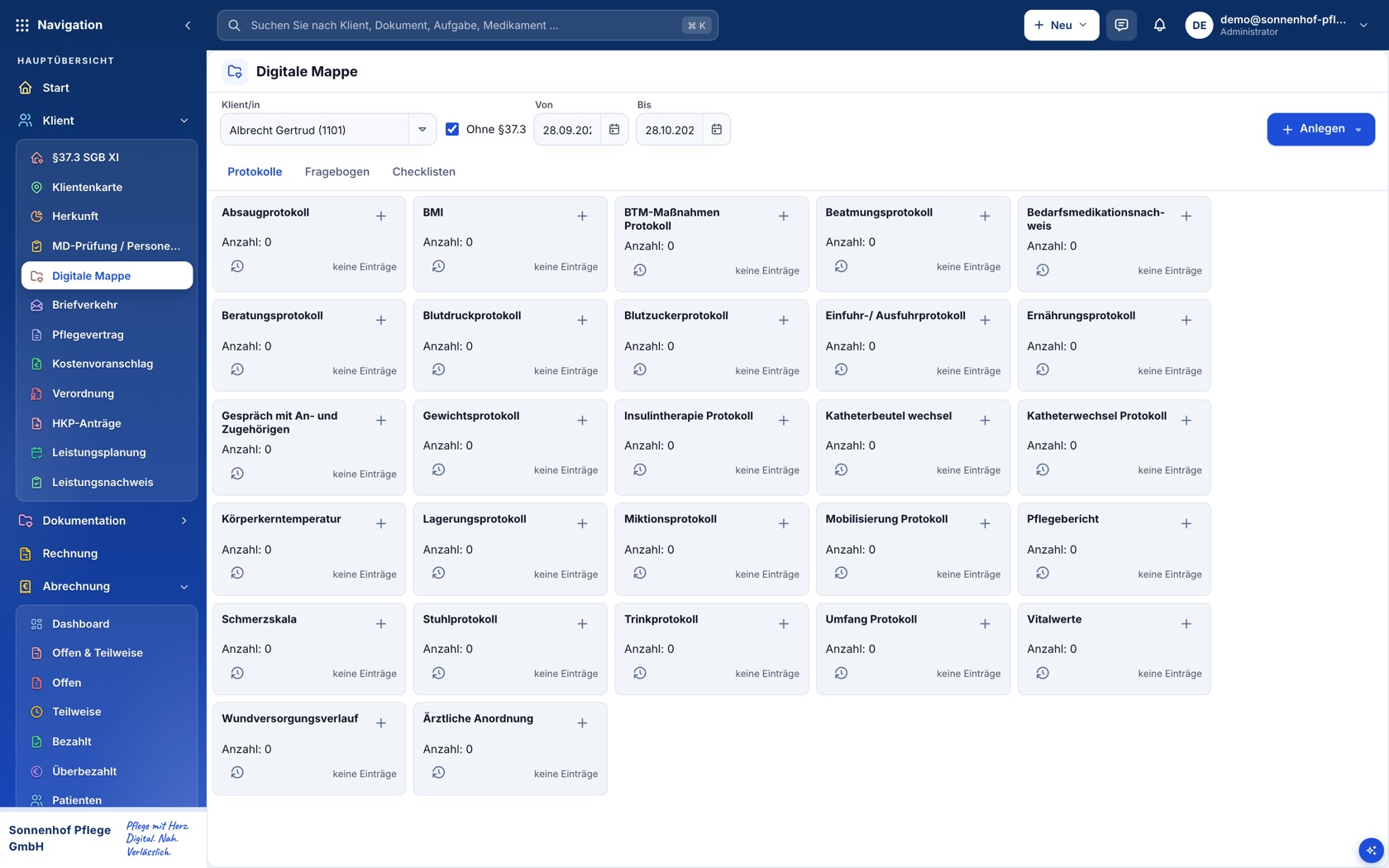Open the Von date calendar picker
The height and width of the screenshot is (868, 1389).
click(614, 130)
